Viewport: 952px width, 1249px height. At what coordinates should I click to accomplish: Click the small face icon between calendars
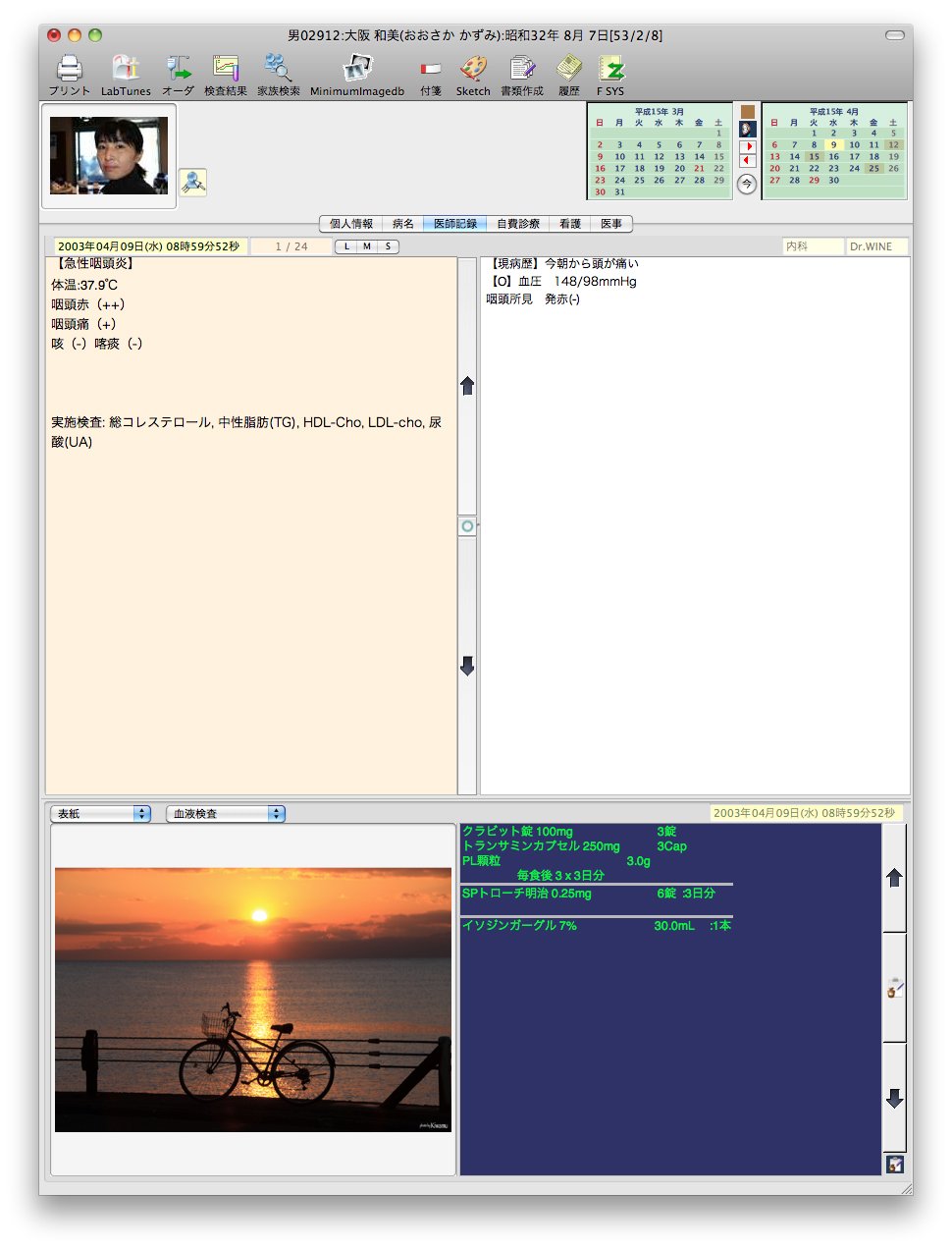pos(748,129)
